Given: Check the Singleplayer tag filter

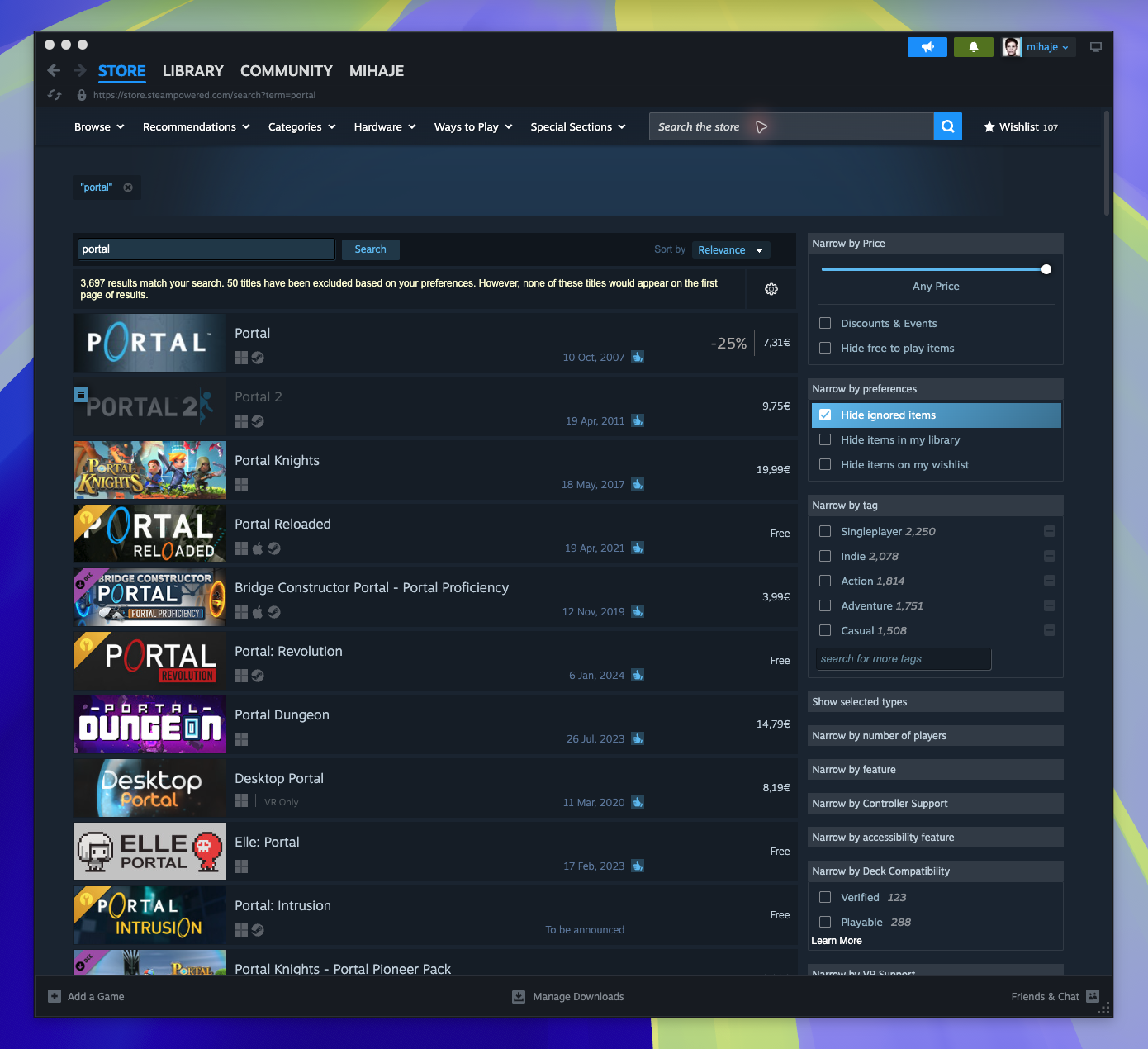Looking at the screenshot, I should tap(825, 531).
